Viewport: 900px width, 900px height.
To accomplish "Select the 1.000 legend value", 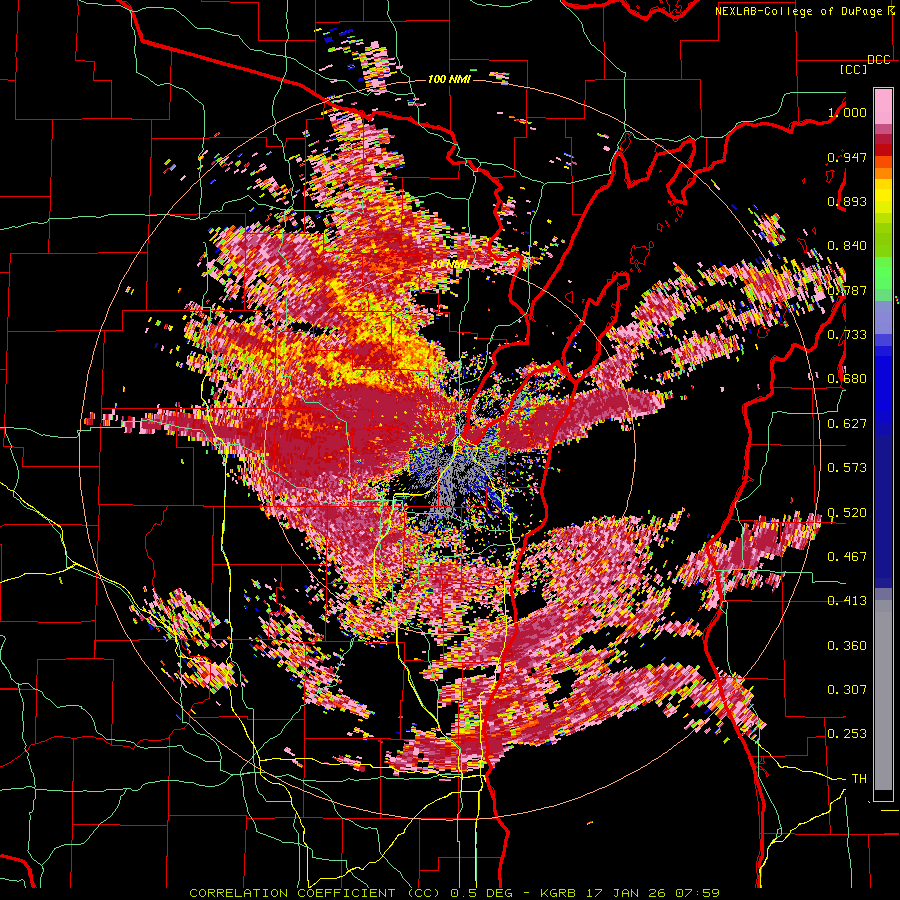I will (847, 112).
